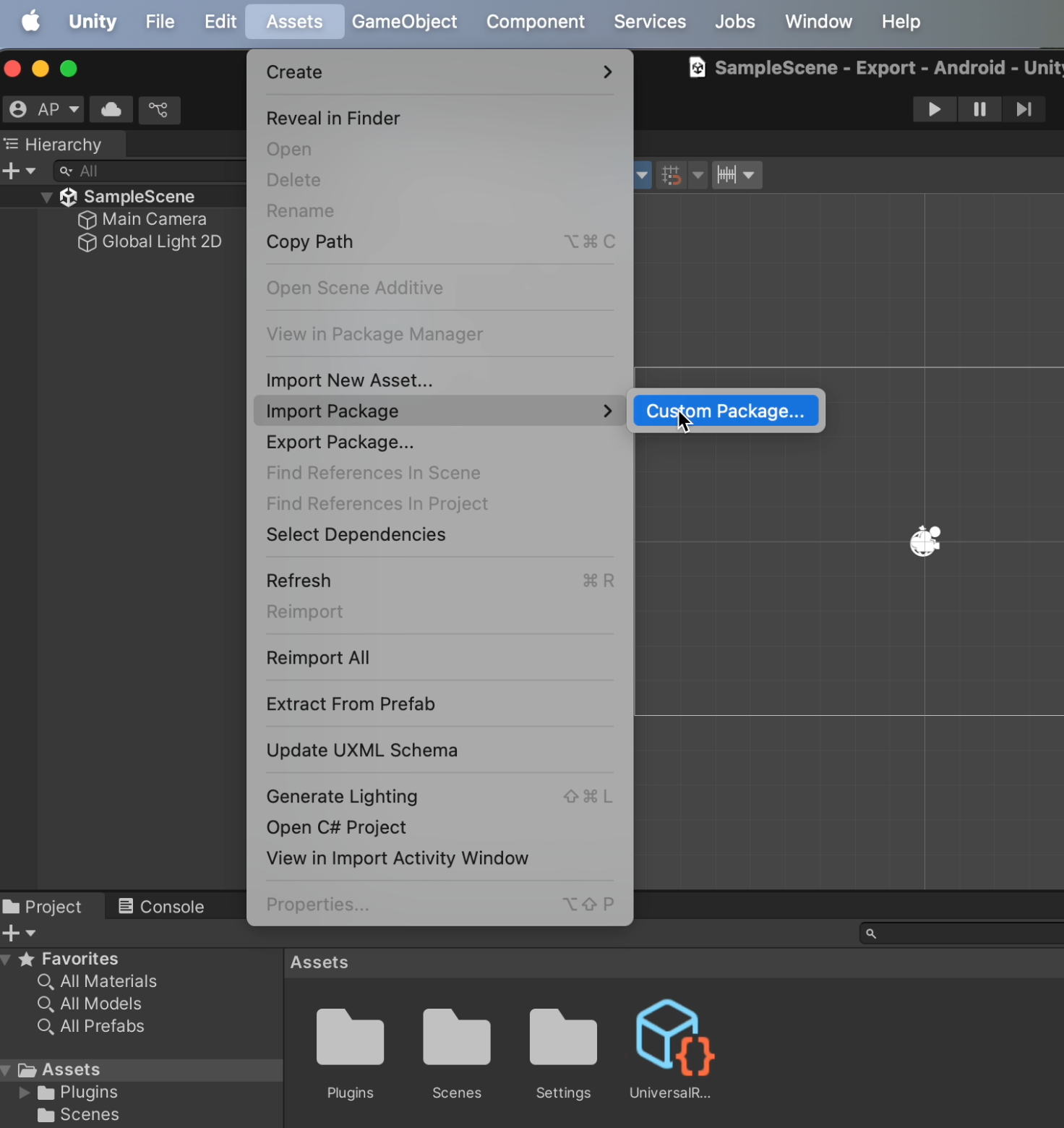Select Generate Lighting entry
1064x1128 pixels.
[439, 796]
